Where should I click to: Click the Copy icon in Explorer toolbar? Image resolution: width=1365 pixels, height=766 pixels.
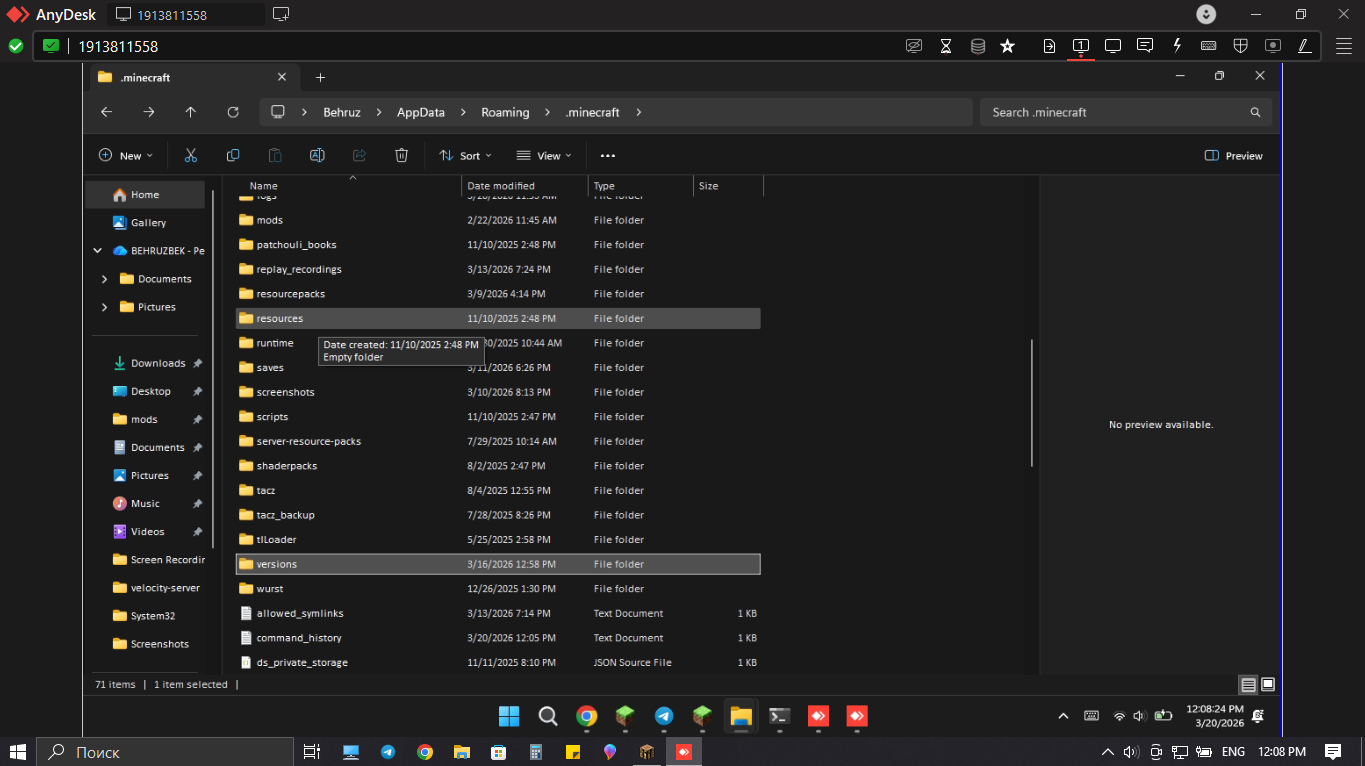[x=233, y=155]
